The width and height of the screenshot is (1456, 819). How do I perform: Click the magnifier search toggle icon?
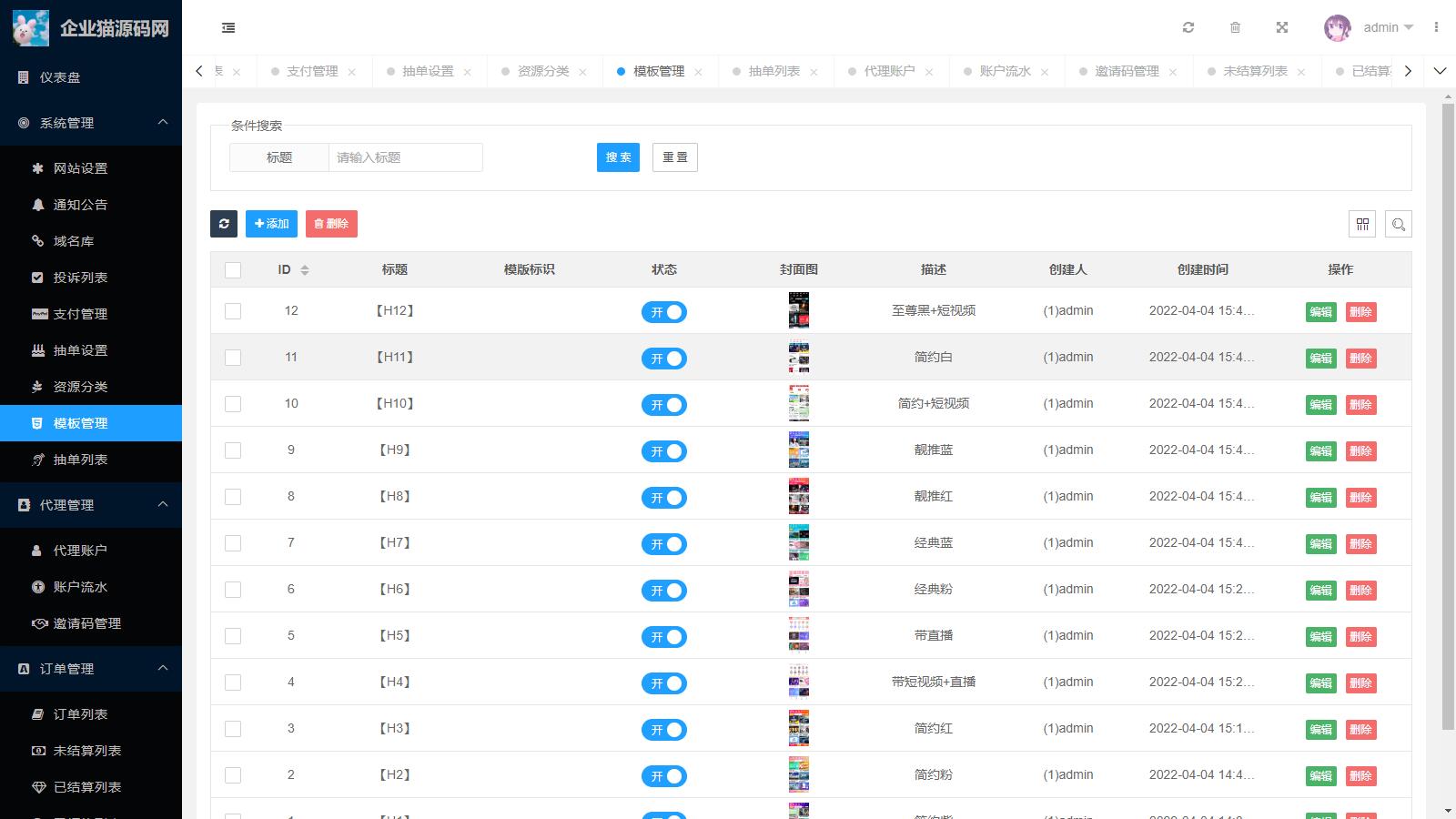click(x=1399, y=224)
